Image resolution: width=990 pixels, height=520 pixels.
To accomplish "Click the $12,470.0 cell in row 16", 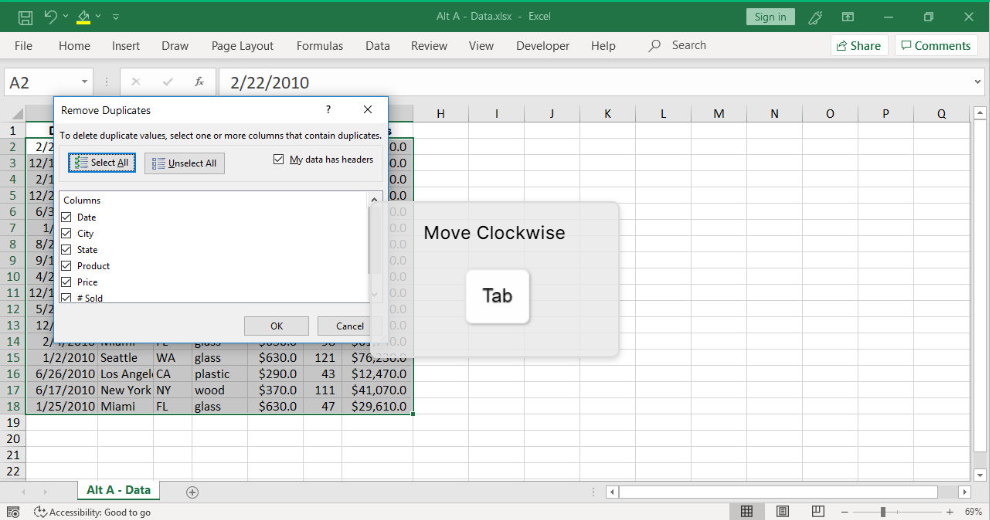I will (378, 374).
